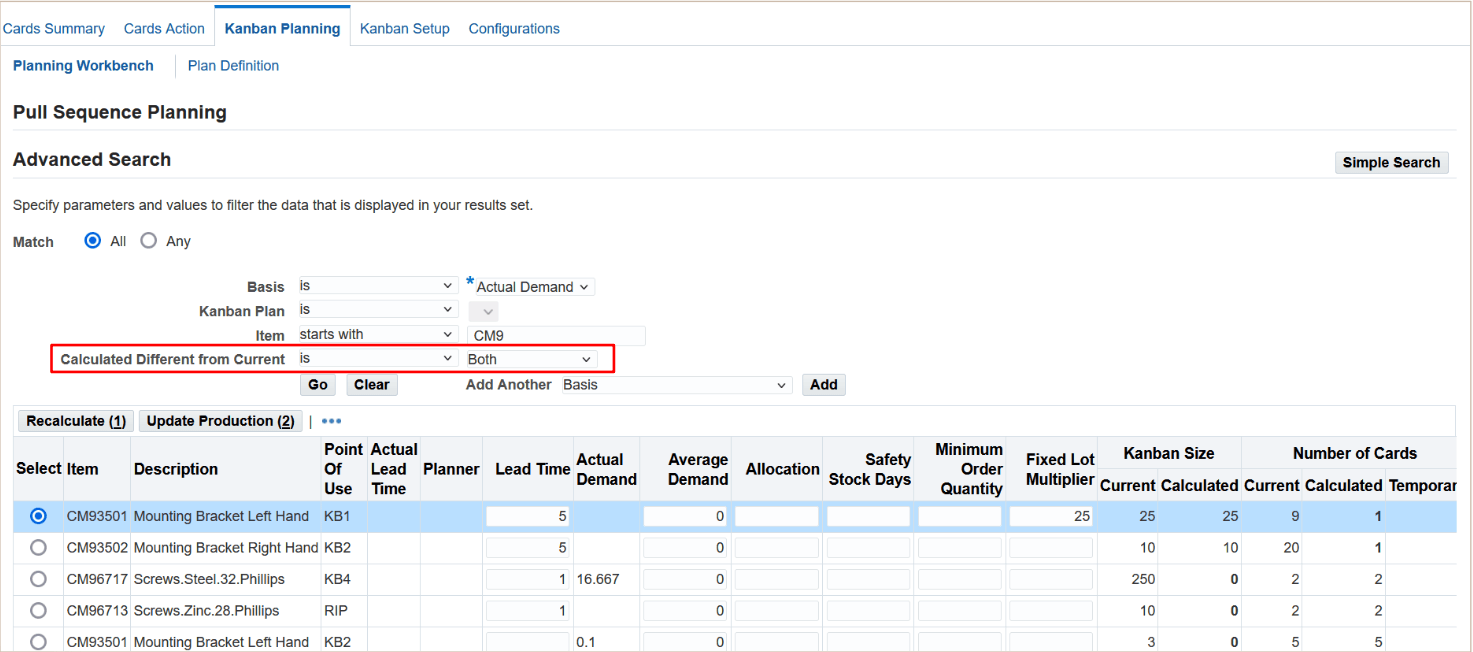
Task: Select the Match All radio button
Action: (93, 241)
